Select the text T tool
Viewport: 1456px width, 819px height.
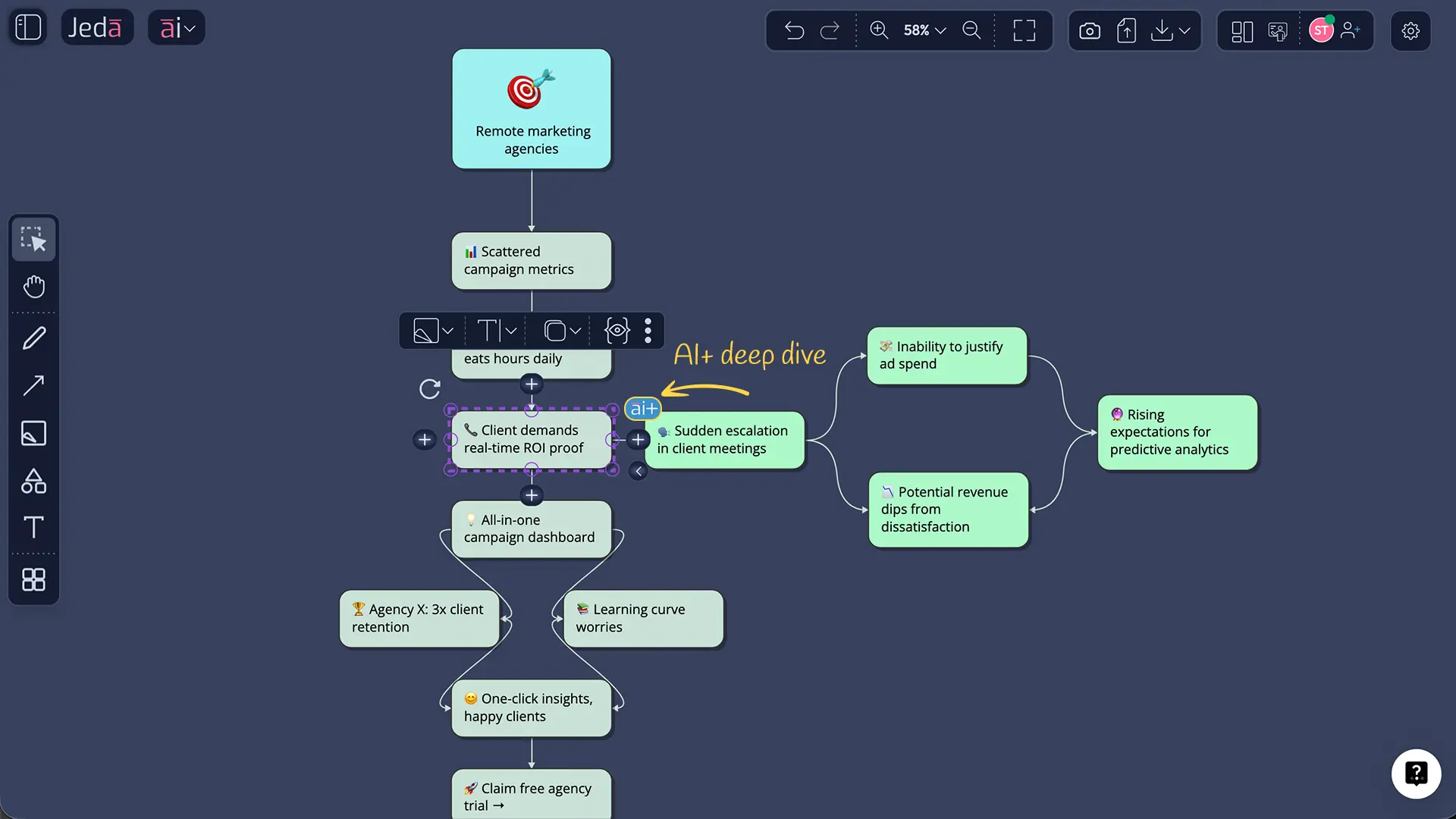pos(33,527)
